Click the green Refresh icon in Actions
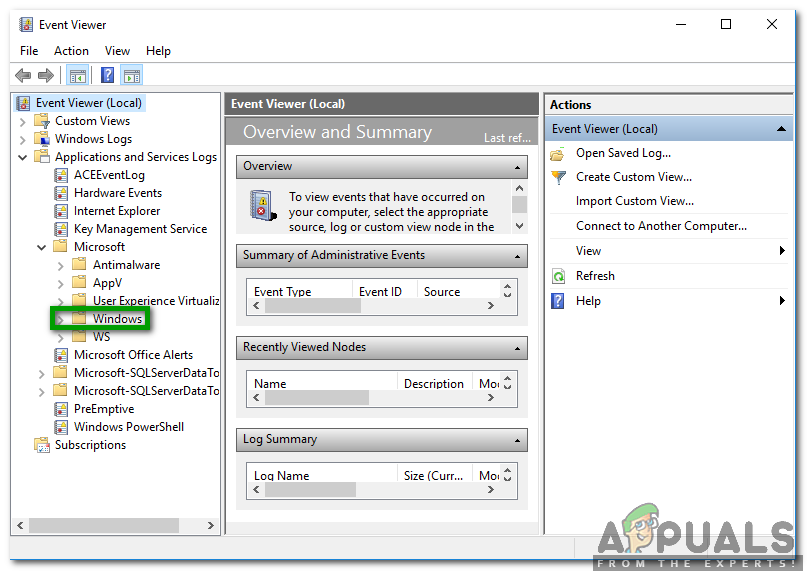Screen dimensions: 807x571 558,276
